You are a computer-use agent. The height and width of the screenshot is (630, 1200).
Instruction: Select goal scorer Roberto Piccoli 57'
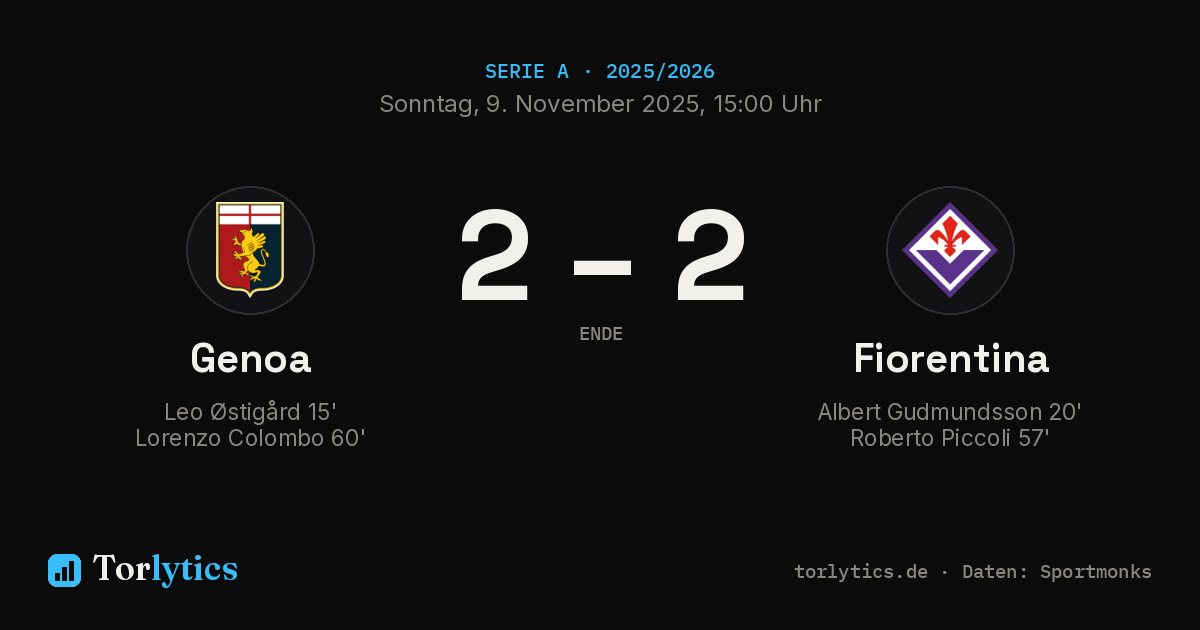click(x=950, y=438)
